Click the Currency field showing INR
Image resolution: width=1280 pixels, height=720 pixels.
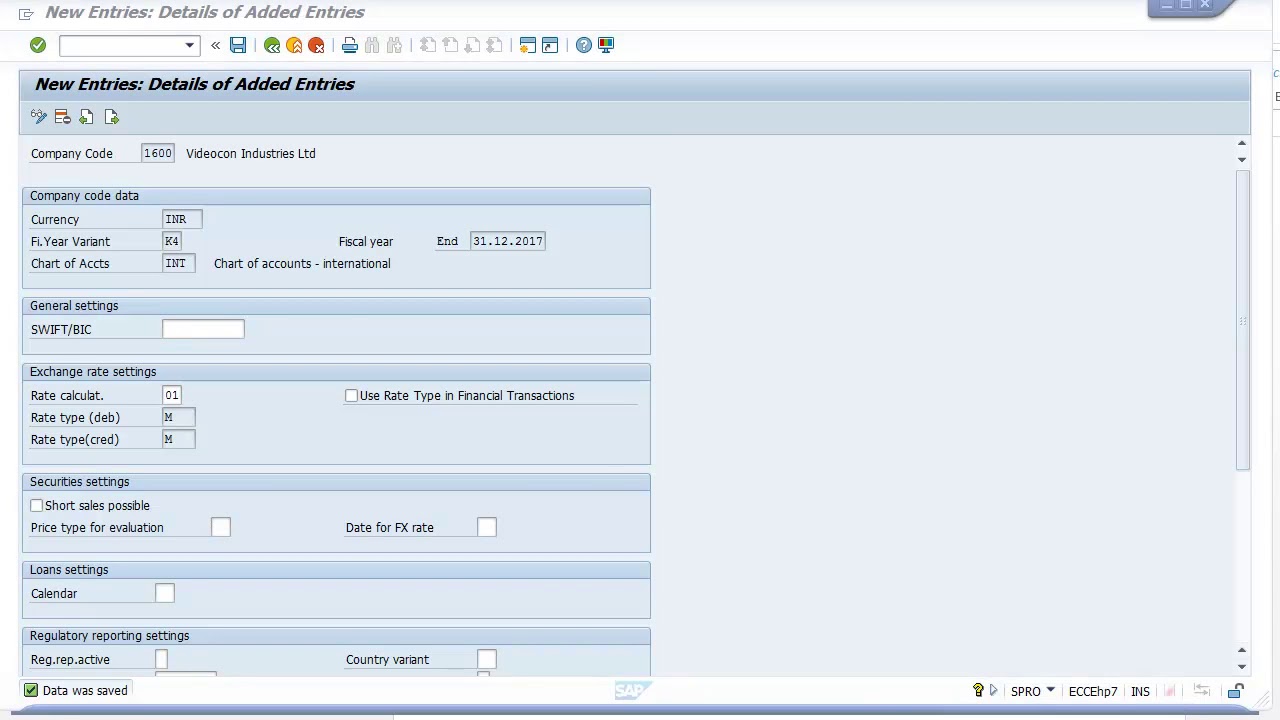tap(182, 219)
